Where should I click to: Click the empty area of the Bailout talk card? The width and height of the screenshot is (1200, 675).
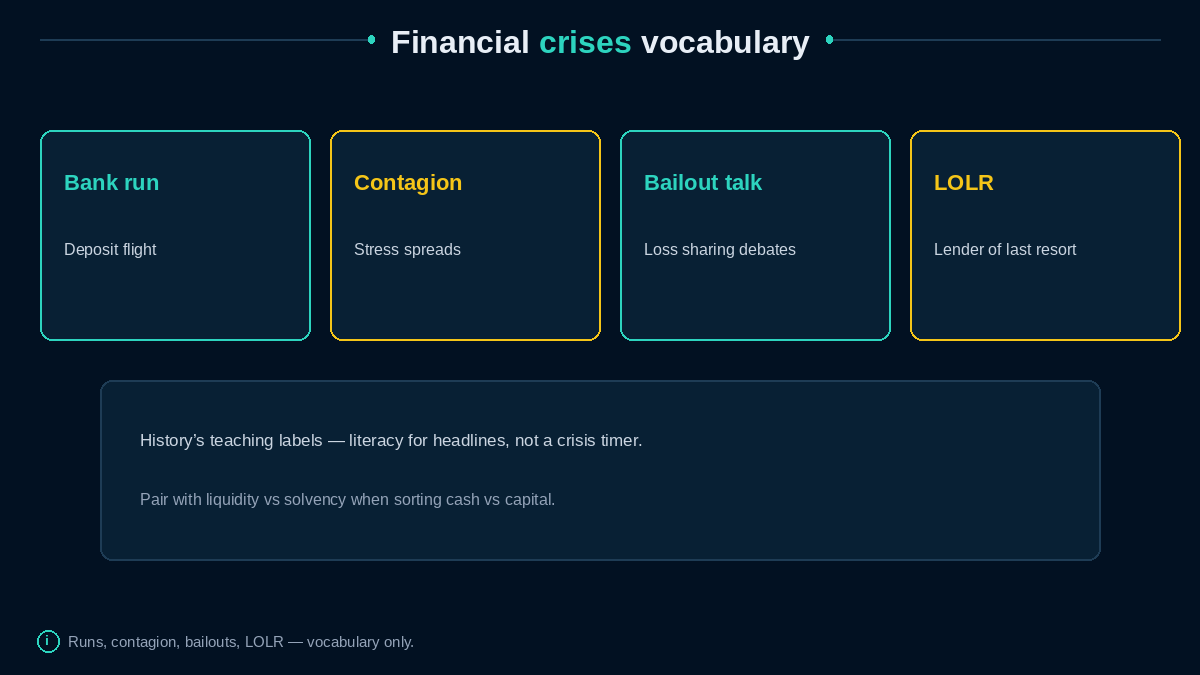pyautogui.click(x=755, y=300)
